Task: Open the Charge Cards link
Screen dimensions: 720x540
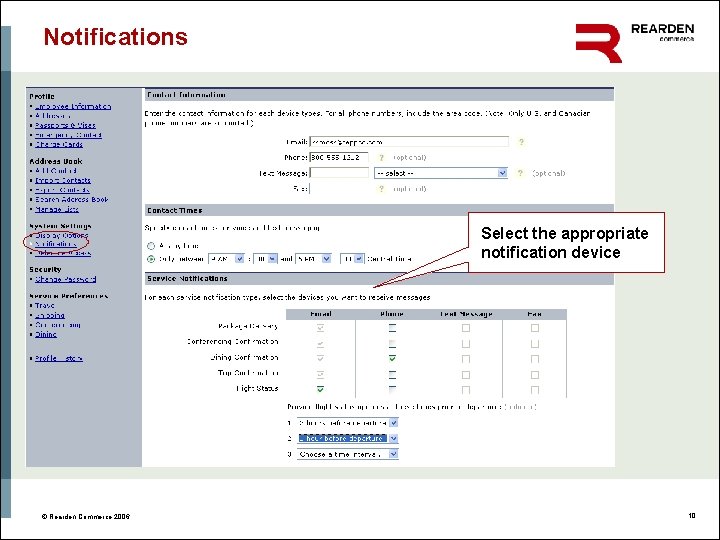Action: pyautogui.click(x=59, y=144)
